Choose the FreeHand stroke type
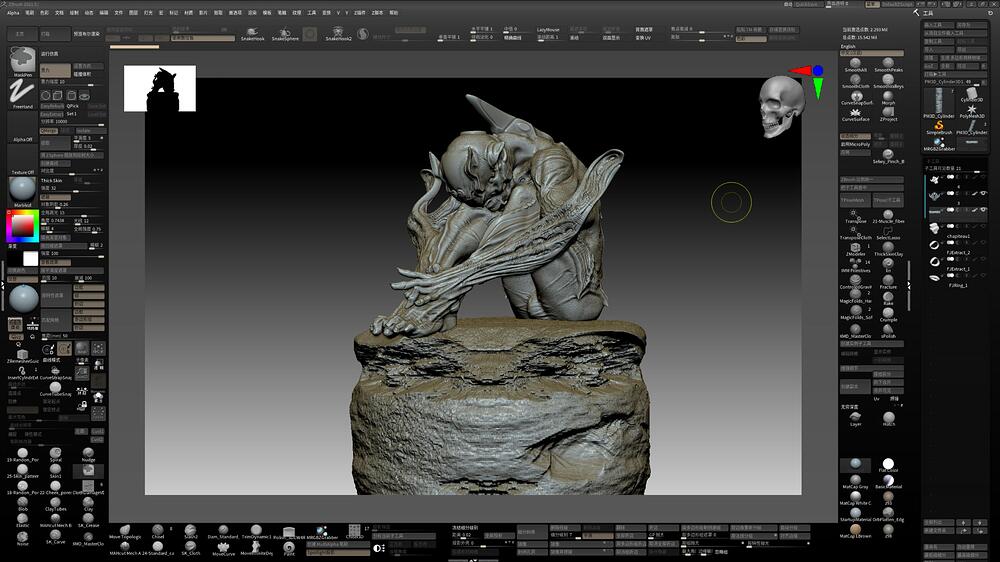This screenshot has width=1000, height=562. [23, 94]
